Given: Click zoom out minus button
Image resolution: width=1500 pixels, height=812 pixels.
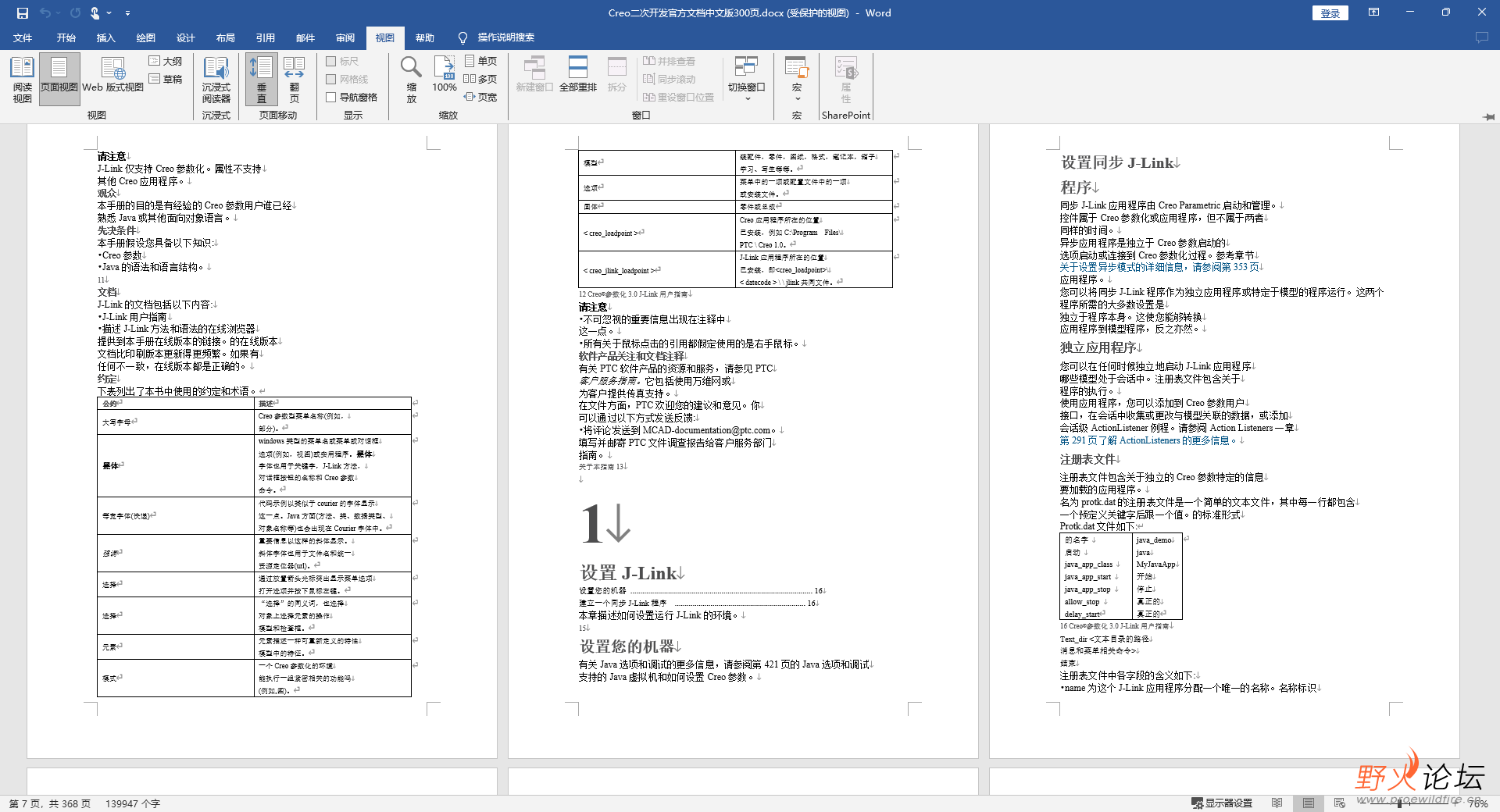Looking at the screenshot, I should coord(1362,803).
